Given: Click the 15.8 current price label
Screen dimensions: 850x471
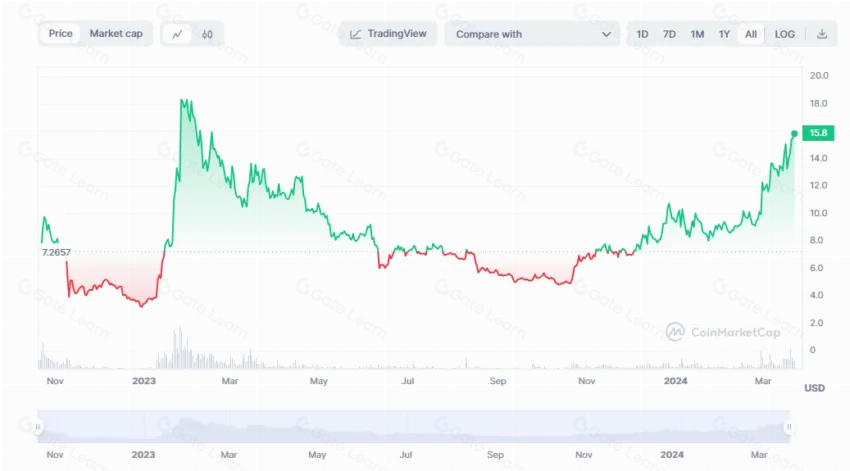Looking at the screenshot, I should pyautogui.click(x=817, y=132).
